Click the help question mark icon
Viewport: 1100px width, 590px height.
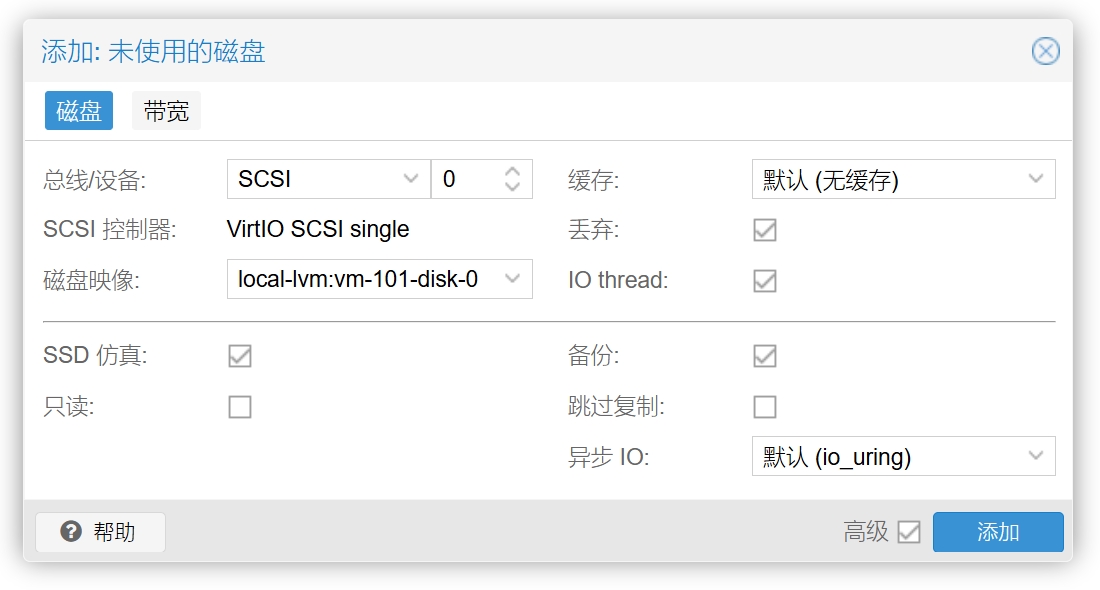pyautogui.click(x=71, y=531)
